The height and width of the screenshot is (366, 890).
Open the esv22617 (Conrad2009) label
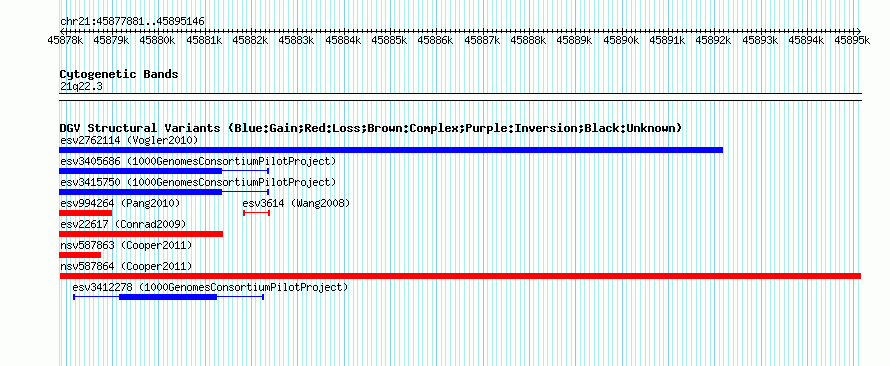pos(123,224)
